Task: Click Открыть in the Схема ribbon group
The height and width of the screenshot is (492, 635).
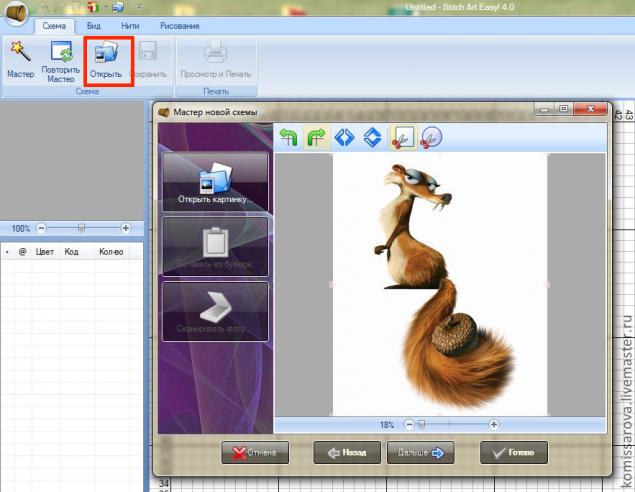Action: 107,61
